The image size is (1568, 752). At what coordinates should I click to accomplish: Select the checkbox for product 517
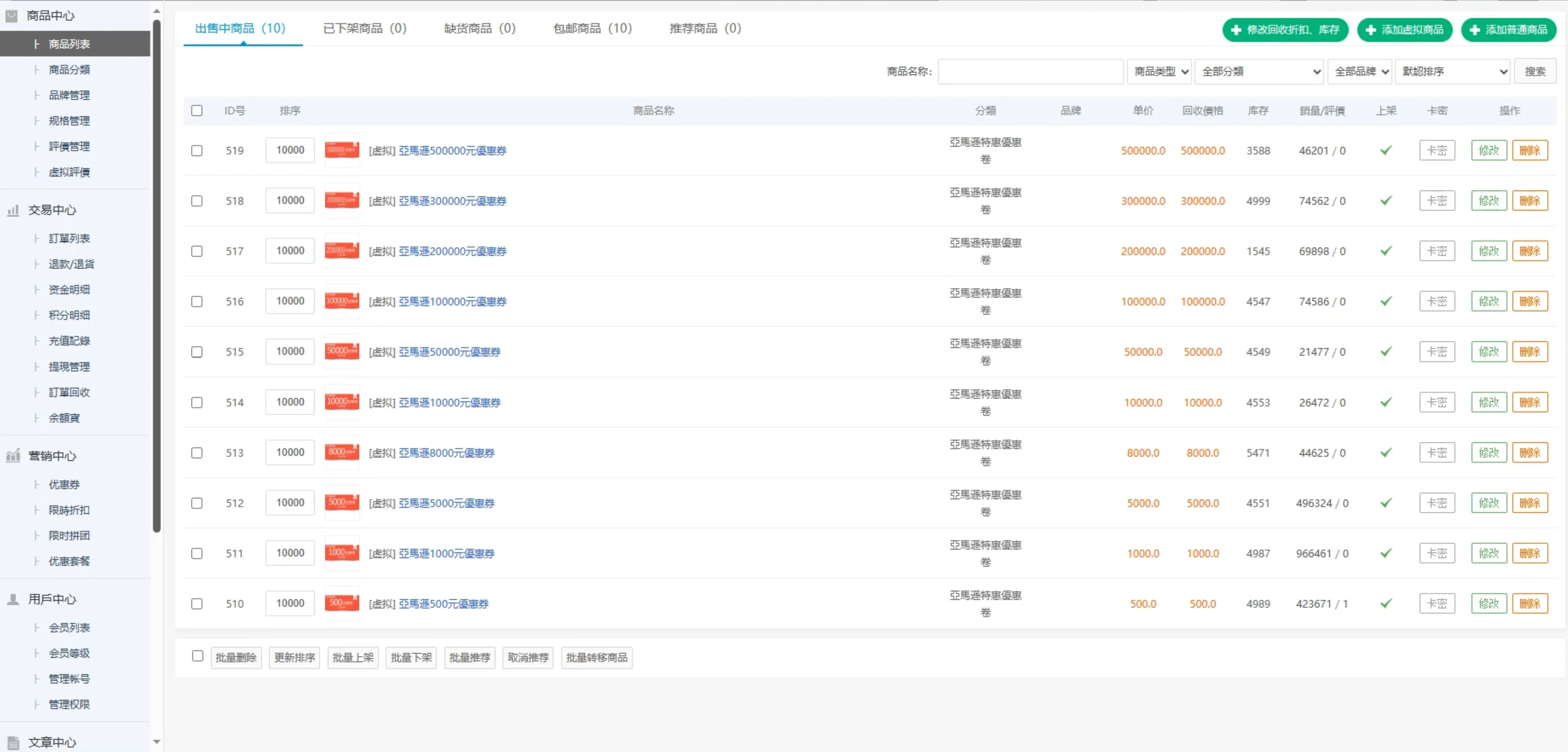coord(196,252)
